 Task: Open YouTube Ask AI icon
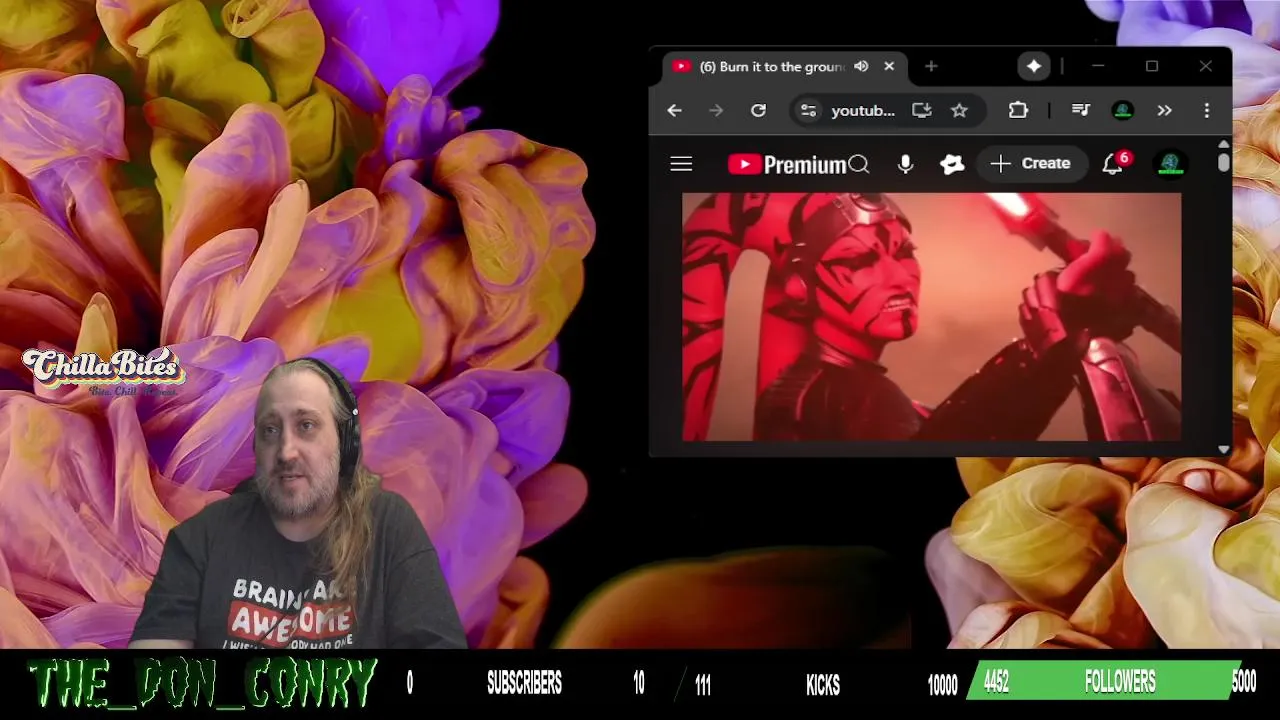point(952,164)
